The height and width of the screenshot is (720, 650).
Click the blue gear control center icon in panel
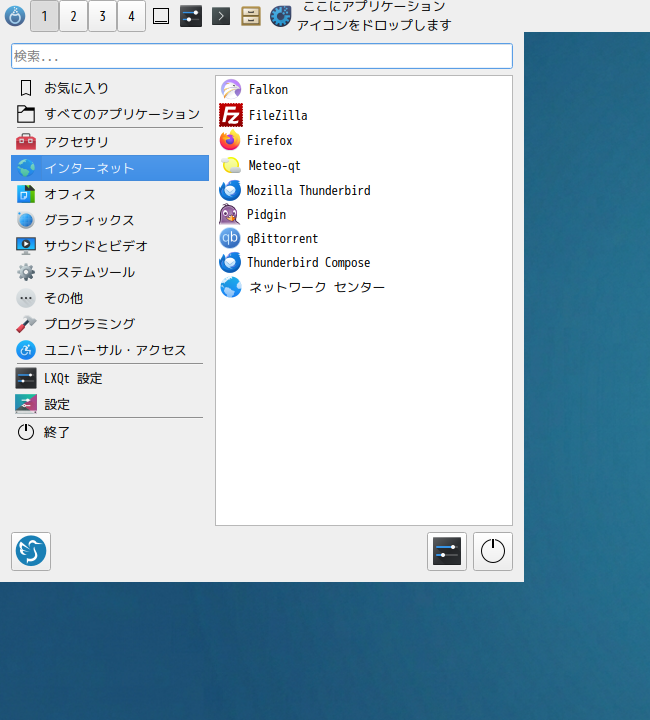280,17
